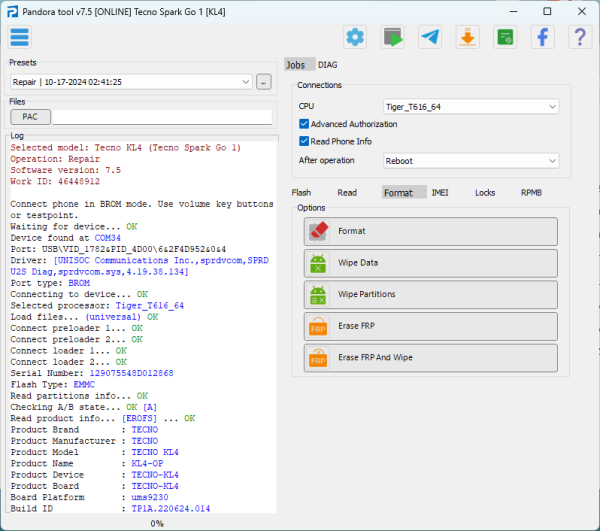Click the Wipe Data button

click(431, 263)
